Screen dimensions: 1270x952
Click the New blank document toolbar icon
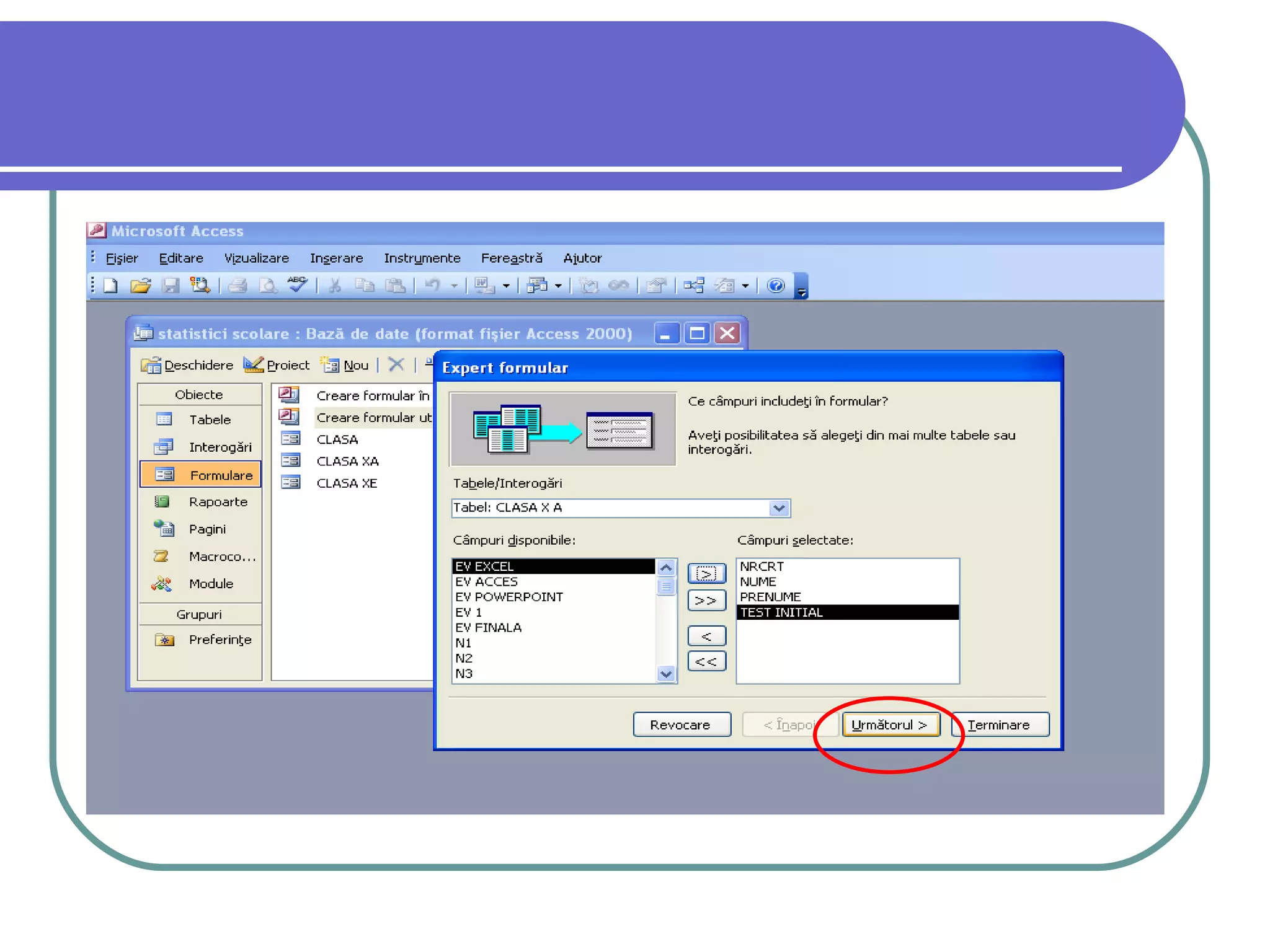110,286
